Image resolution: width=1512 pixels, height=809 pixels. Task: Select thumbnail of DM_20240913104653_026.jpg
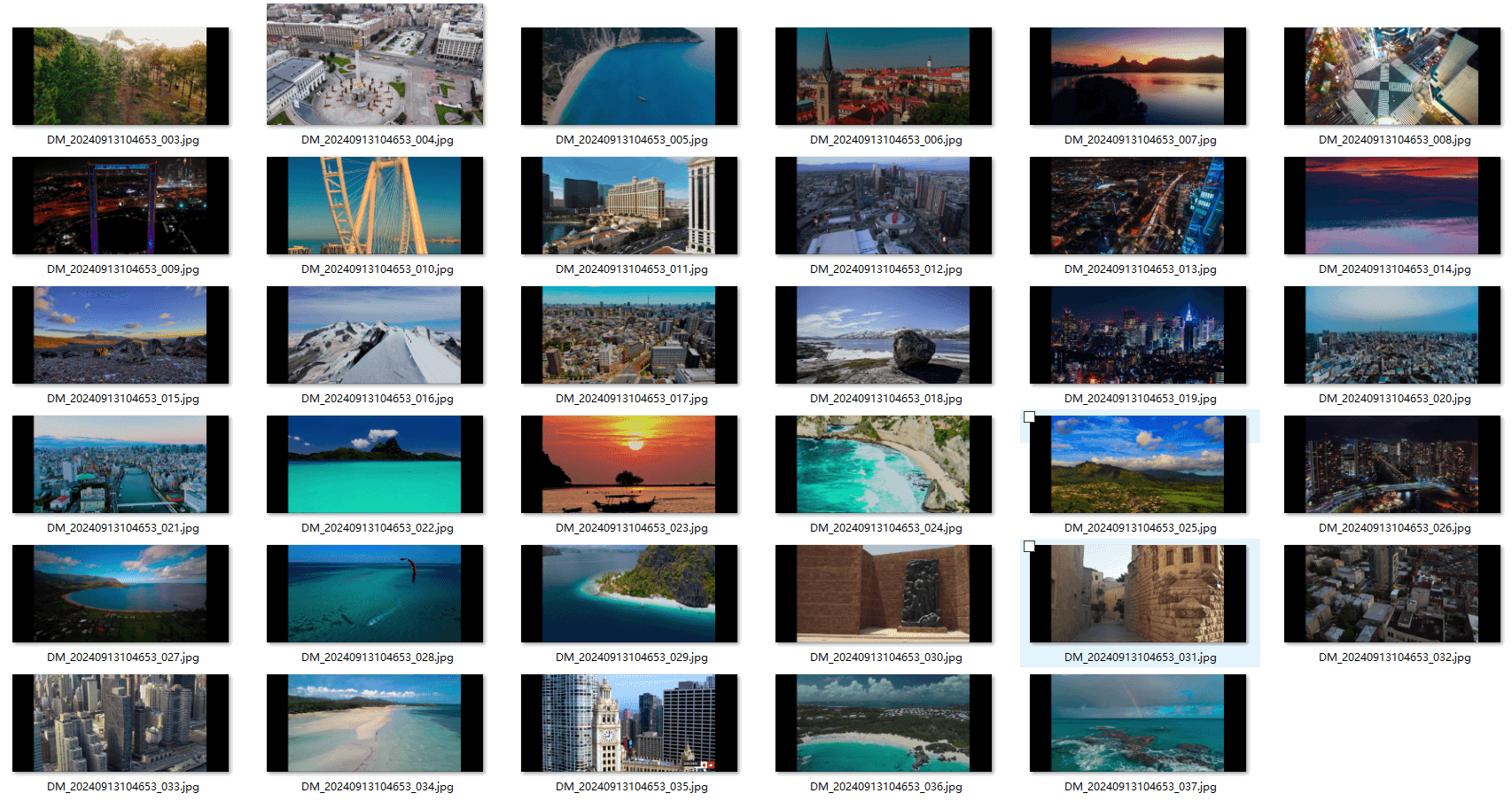pos(1392,464)
